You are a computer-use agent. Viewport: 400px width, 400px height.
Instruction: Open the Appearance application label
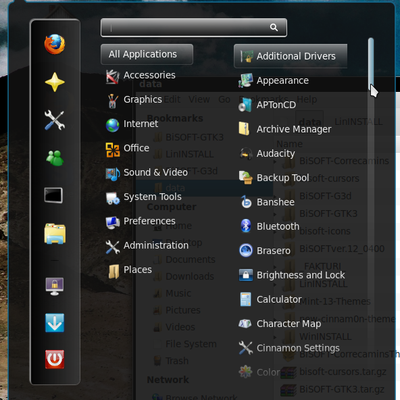point(282,81)
